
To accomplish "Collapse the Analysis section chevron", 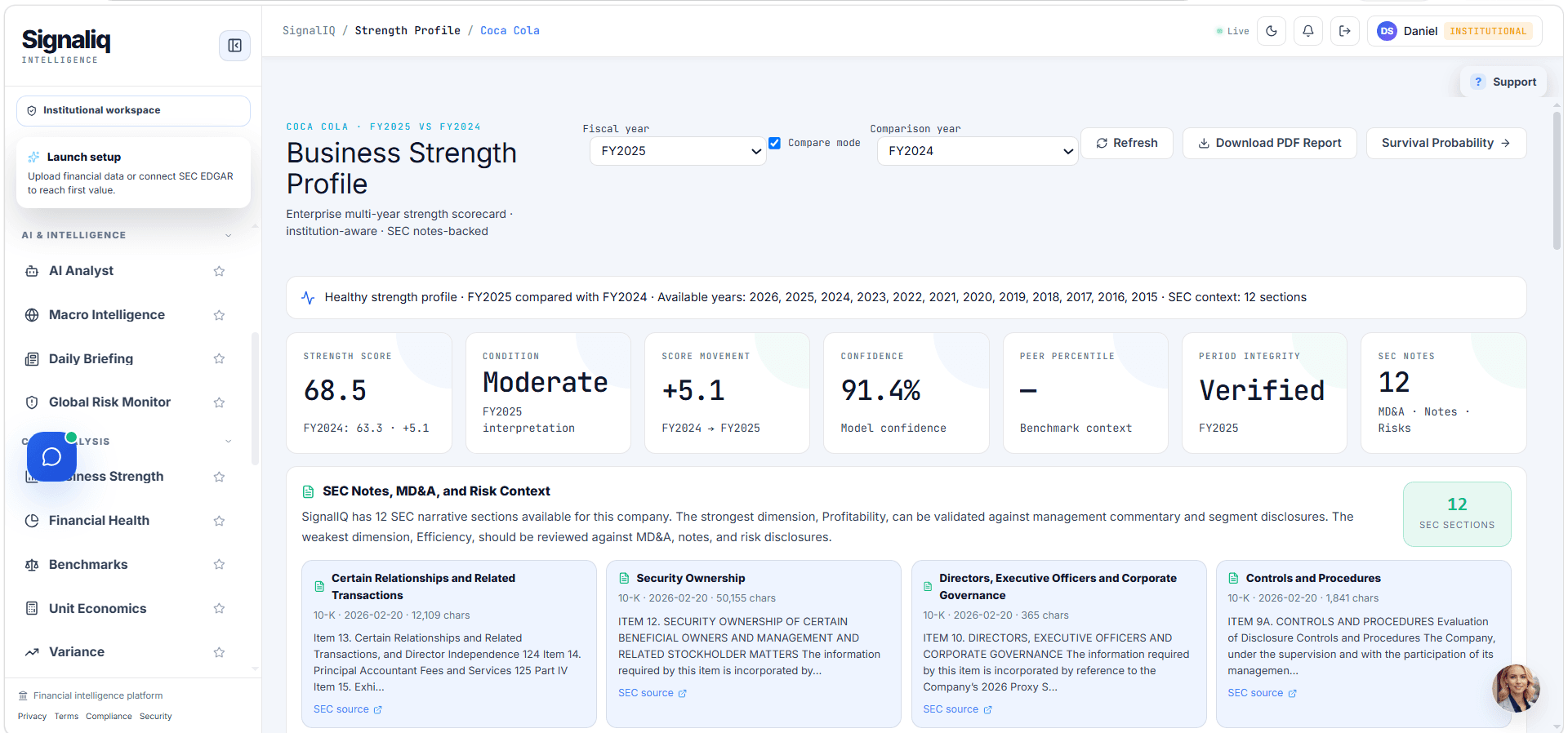I will (x=229, y=442).
